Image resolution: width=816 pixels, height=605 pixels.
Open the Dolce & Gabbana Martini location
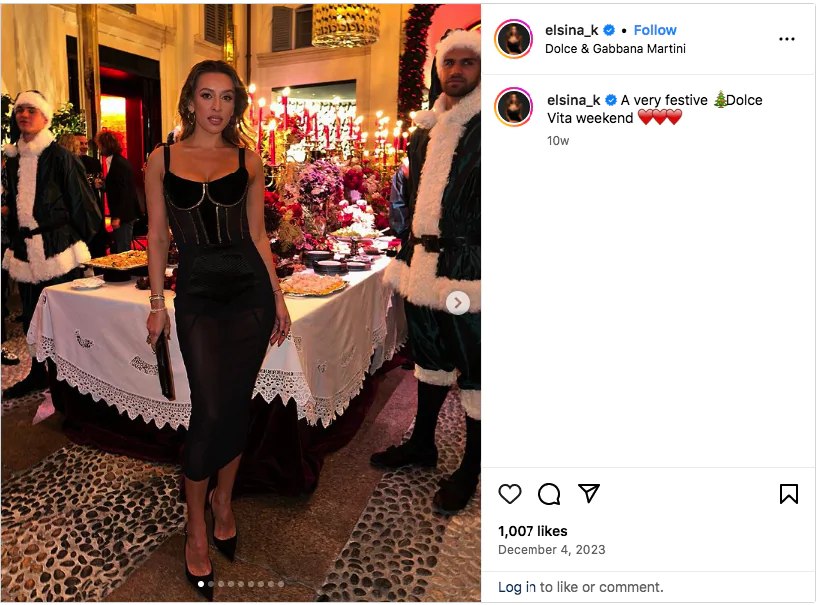pos(615,48)
